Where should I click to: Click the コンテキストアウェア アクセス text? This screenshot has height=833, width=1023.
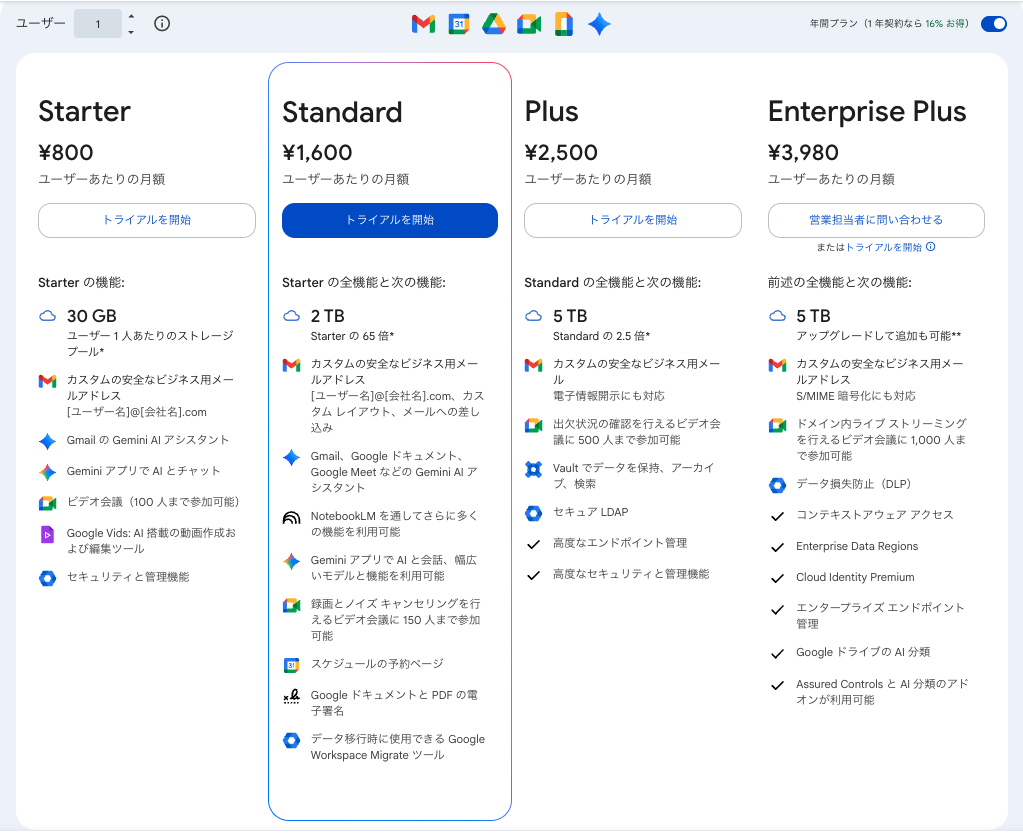(875, 515)
